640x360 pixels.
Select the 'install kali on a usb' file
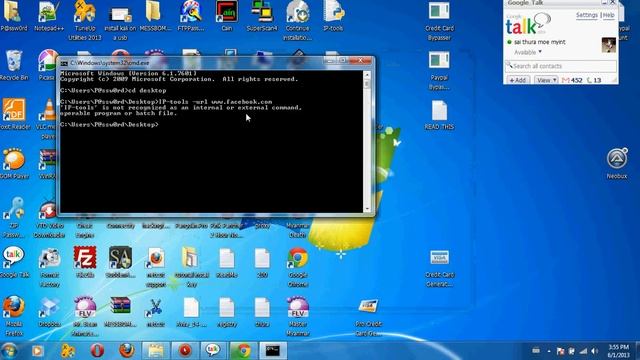(x=120, y=22)
